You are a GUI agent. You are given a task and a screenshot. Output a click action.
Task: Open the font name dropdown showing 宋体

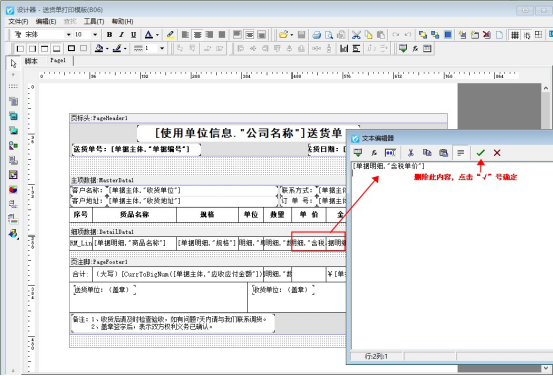click(69, 35)
